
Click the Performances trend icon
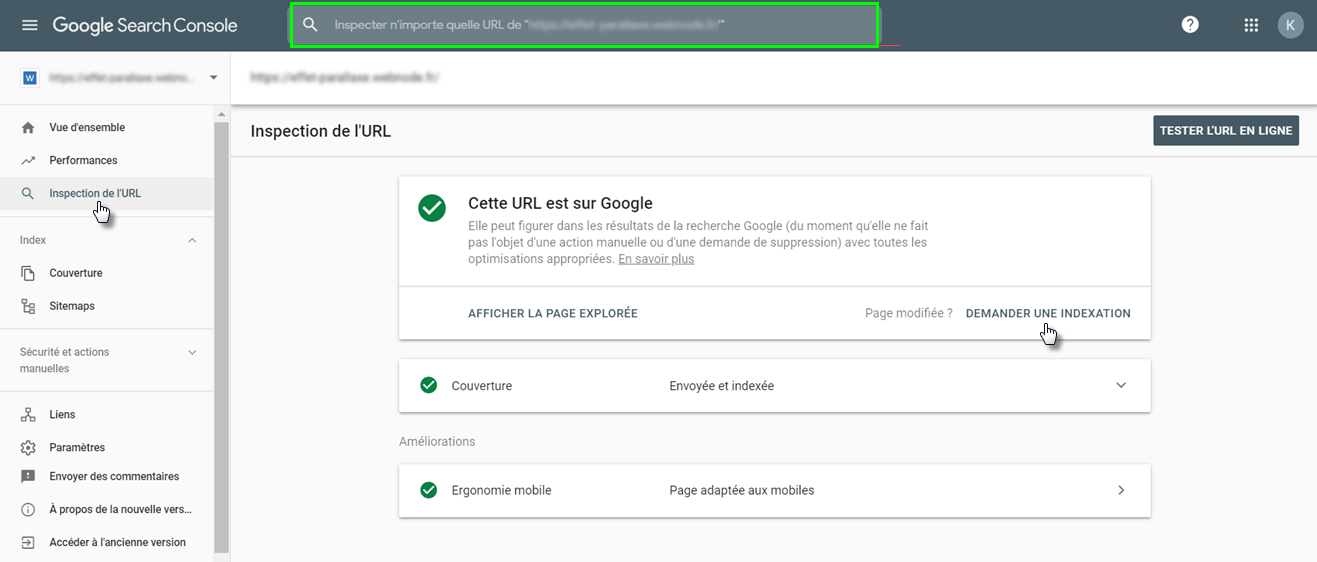(x=28, y=160)
